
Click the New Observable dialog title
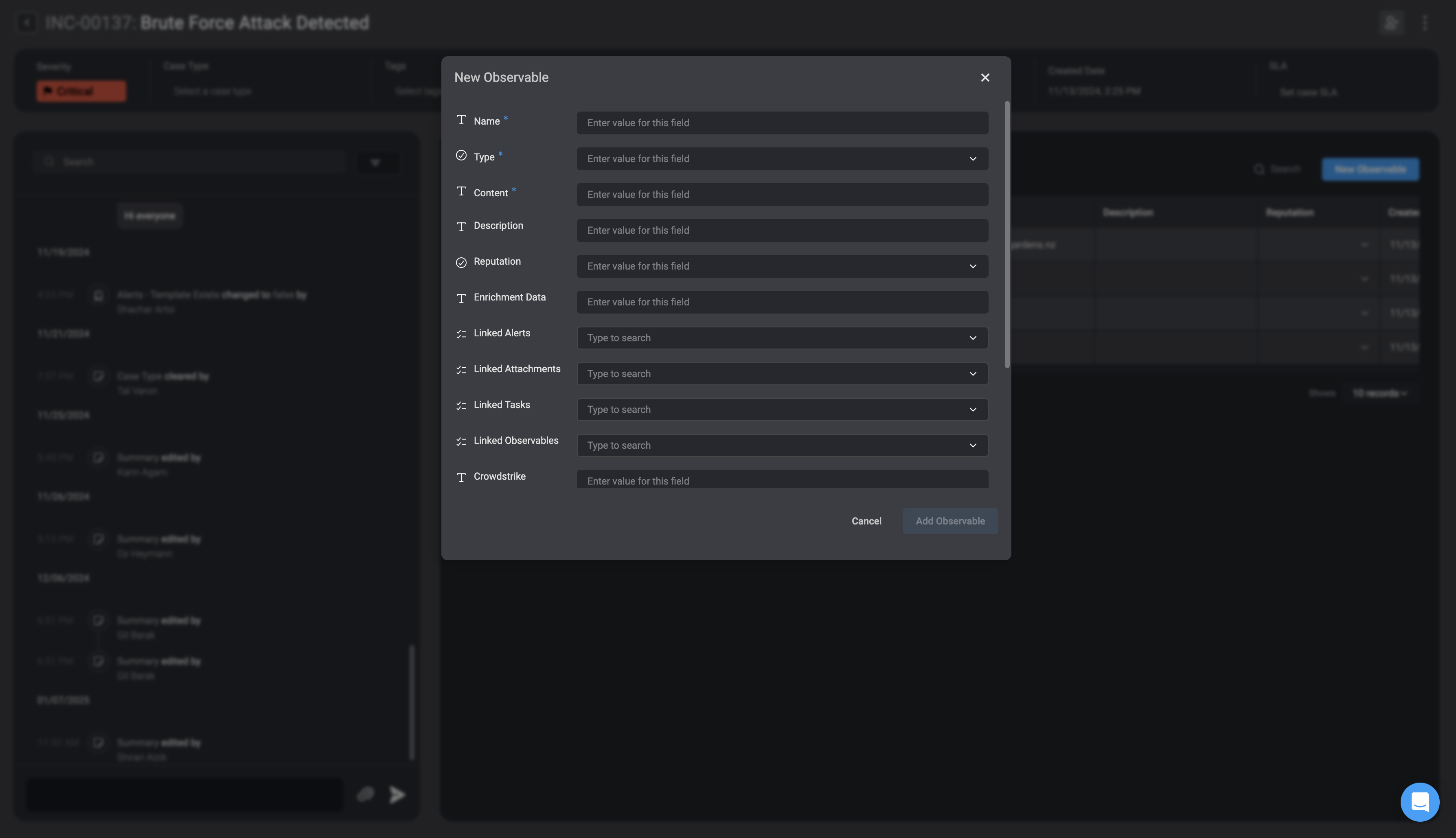coord(501,78)
